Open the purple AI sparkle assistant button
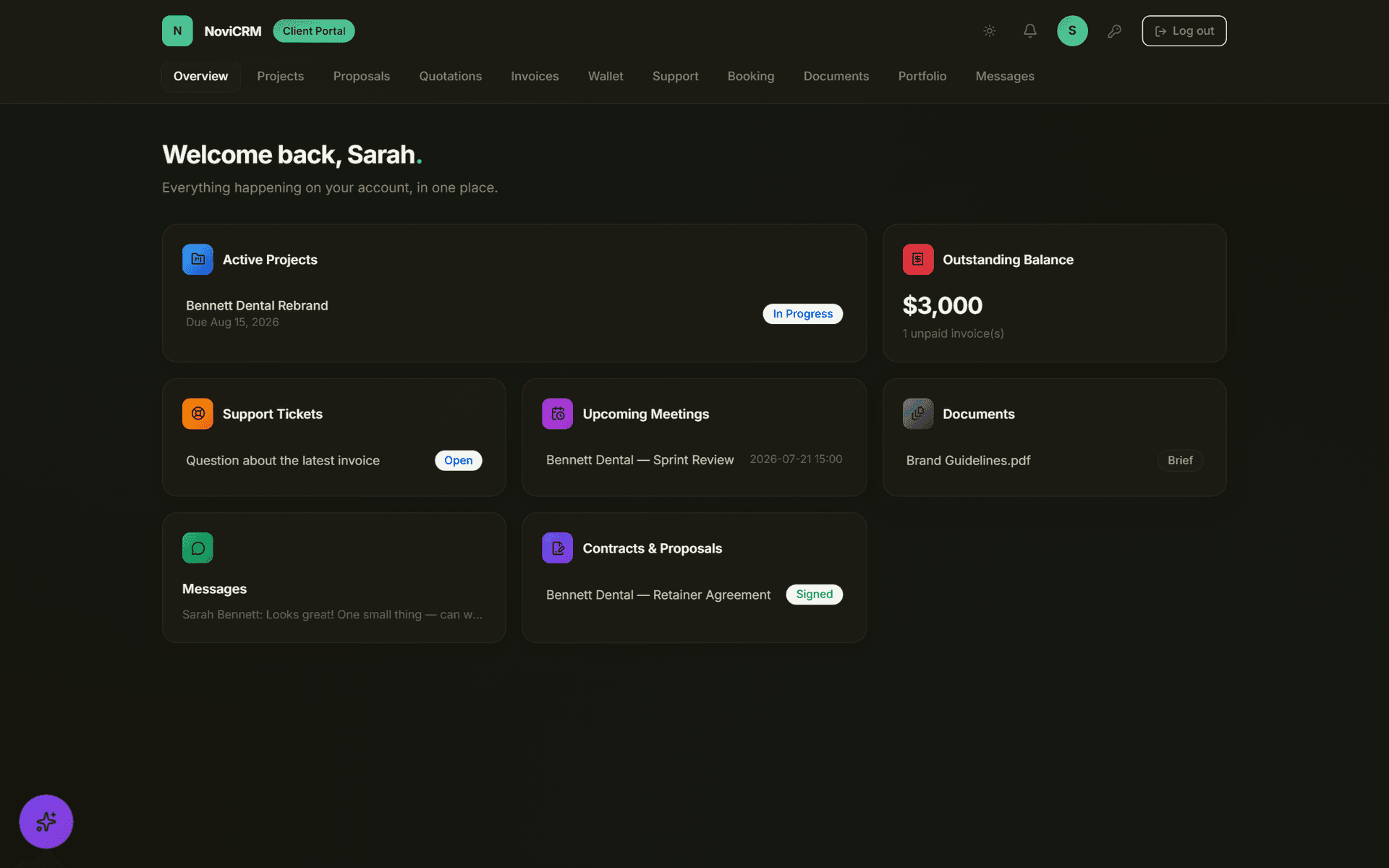This screenshot has height=868, width=1389. pyautogui.click(x=46, y=822)
